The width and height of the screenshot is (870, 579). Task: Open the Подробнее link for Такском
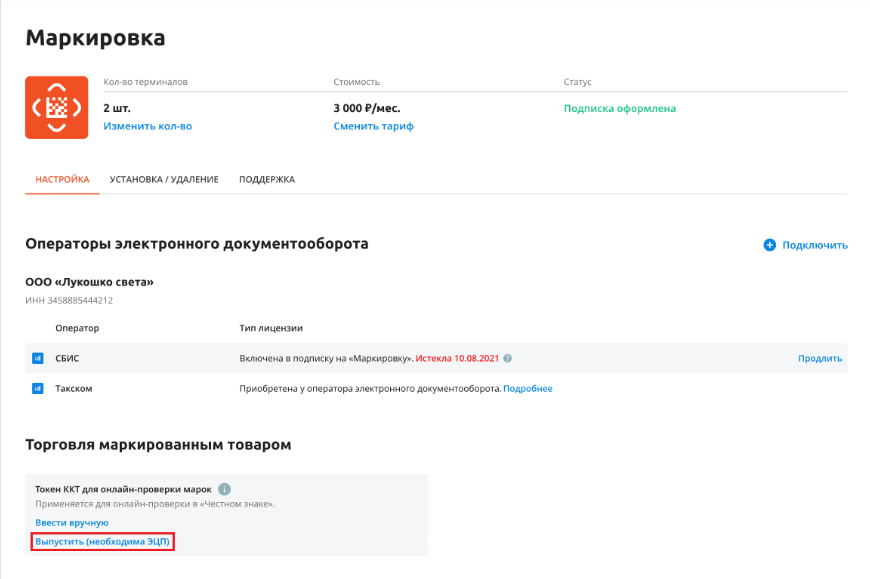(x=528, y=389)
